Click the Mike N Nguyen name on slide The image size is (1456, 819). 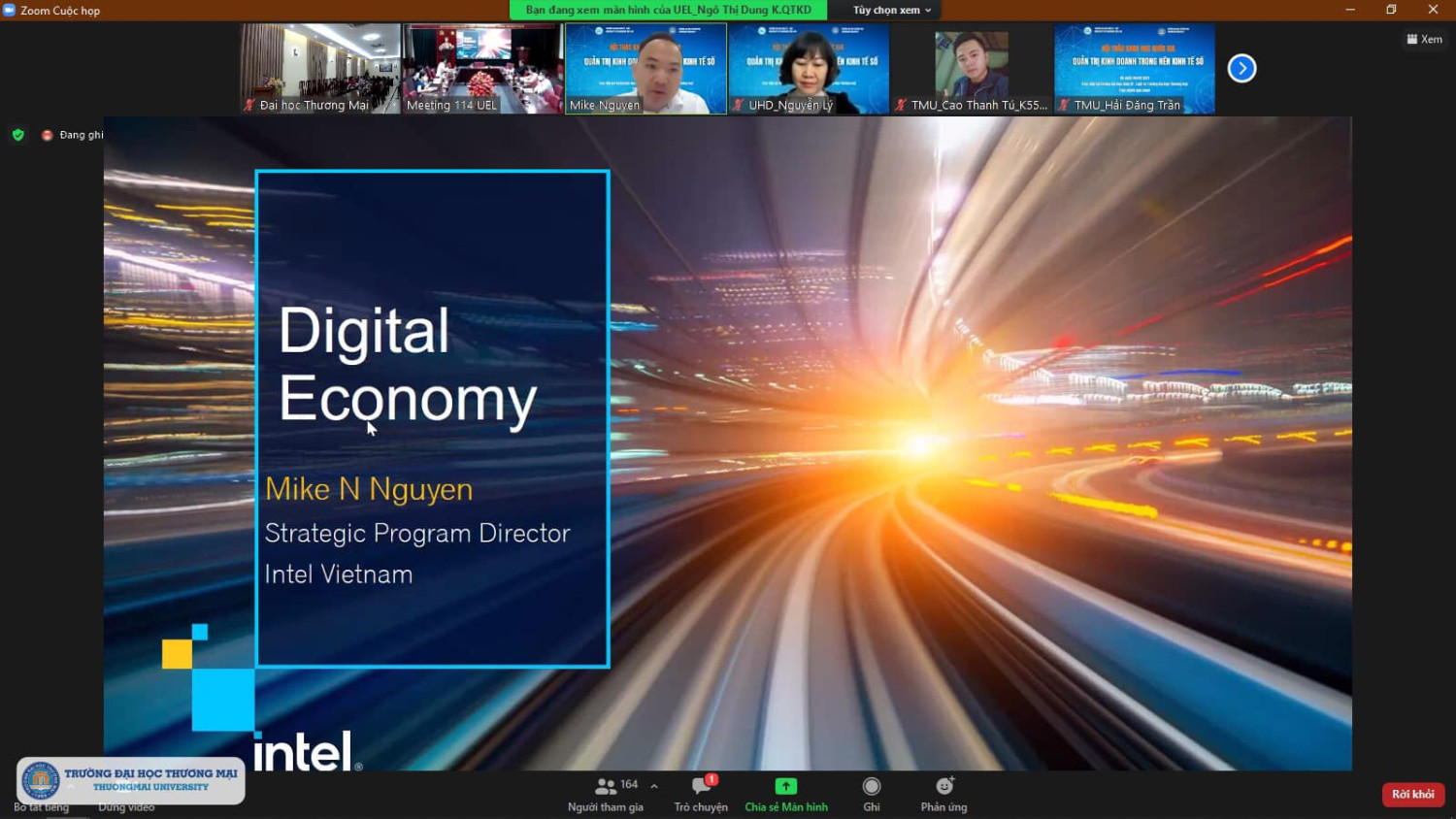tap(369, 489)
